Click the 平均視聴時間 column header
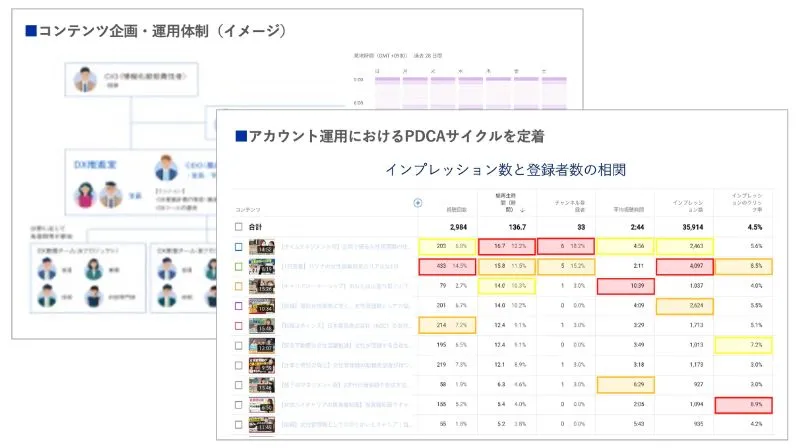The width and height of the screenshot is (800, 448). [x=629, y=210]
